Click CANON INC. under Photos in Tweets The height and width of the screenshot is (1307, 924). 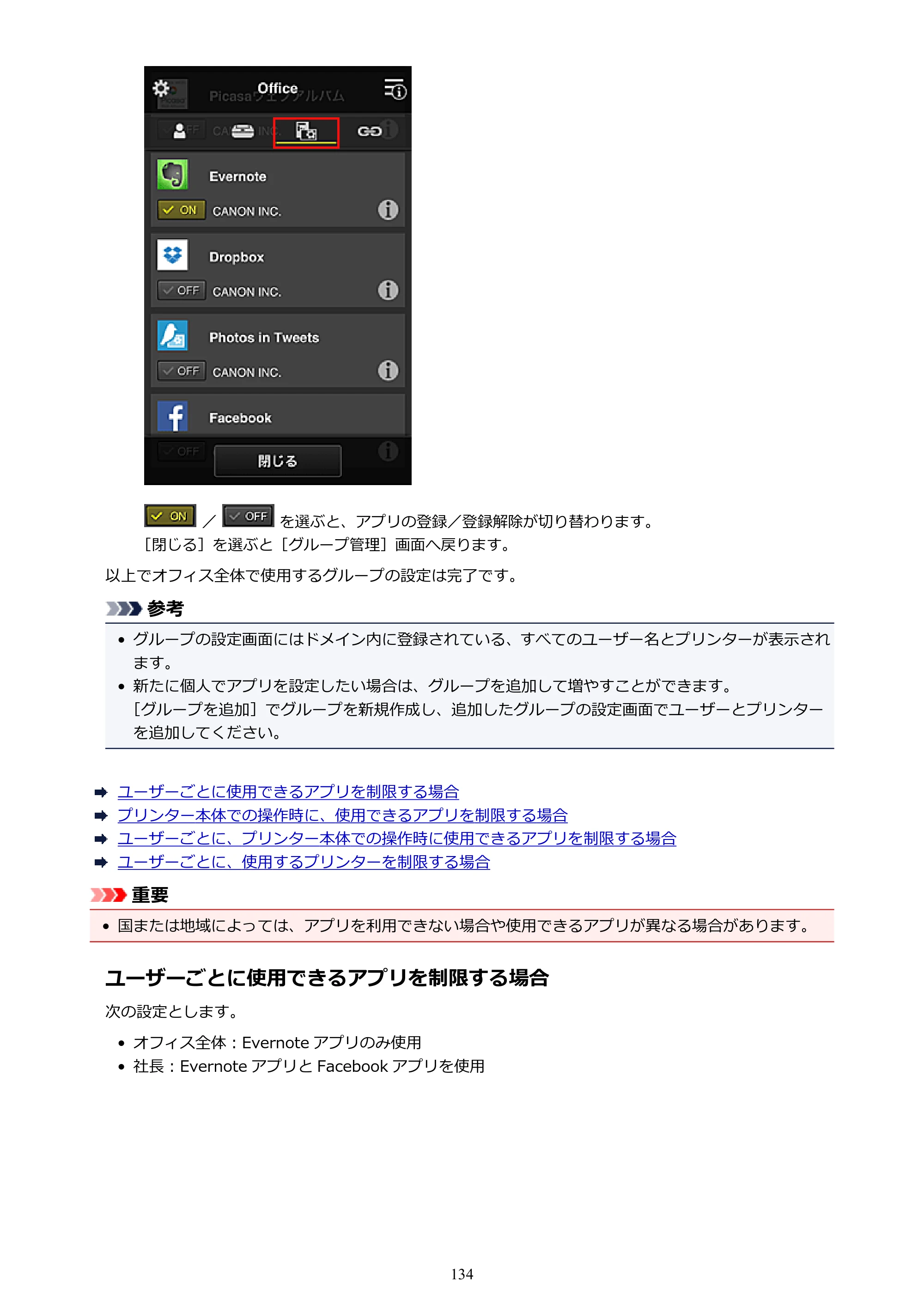(x=247, y=372)
